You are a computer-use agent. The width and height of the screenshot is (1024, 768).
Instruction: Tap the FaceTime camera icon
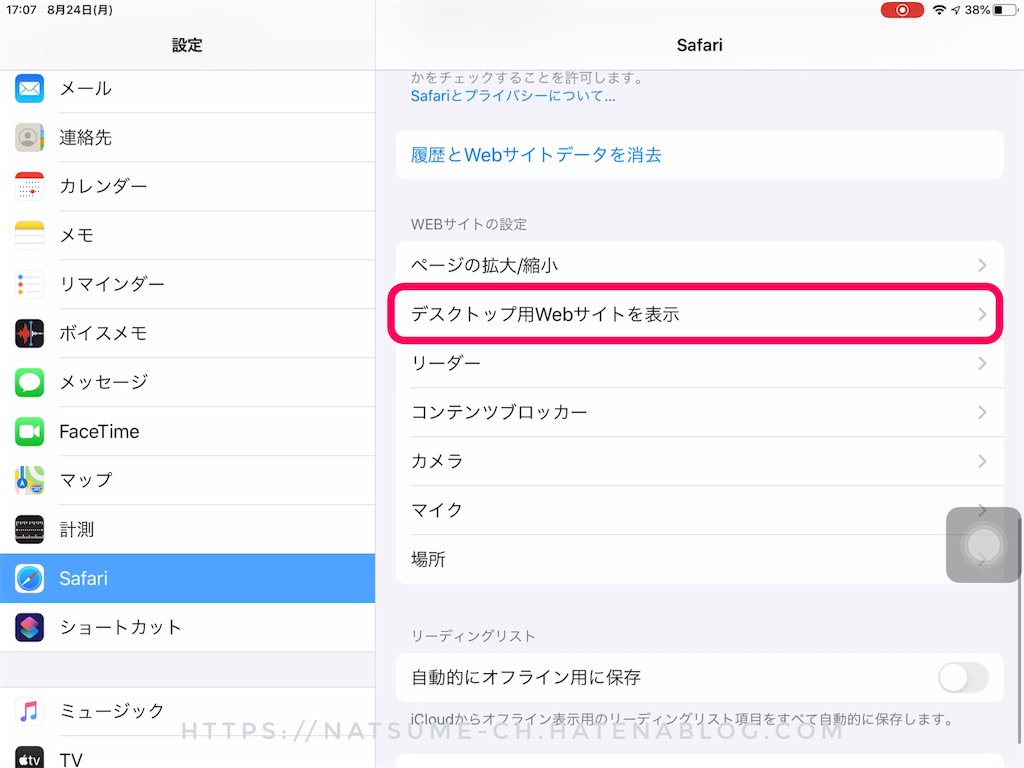tap(29, 431)
